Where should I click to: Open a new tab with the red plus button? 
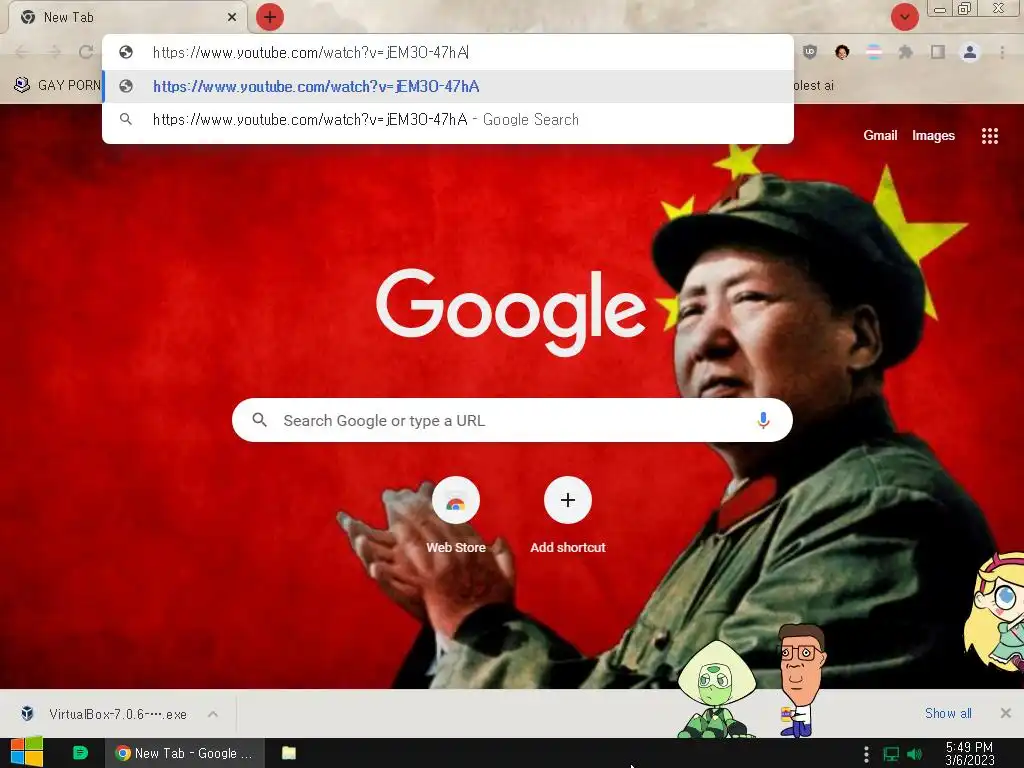(x=270, y=17)
